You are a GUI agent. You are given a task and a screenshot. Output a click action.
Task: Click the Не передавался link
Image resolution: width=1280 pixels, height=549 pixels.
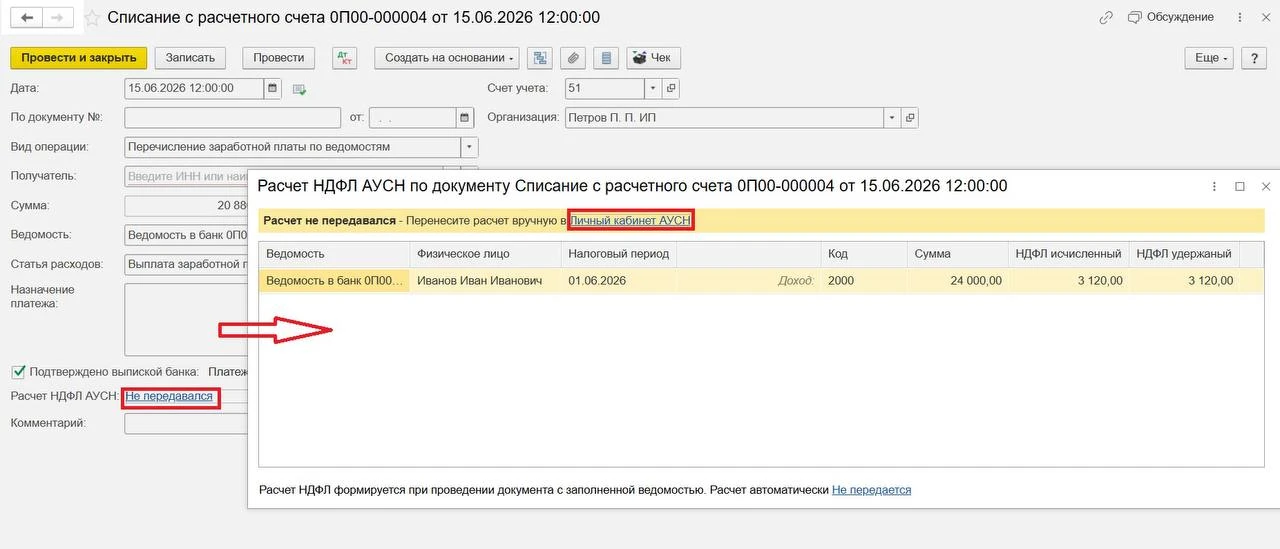click(x=169, y=396)
